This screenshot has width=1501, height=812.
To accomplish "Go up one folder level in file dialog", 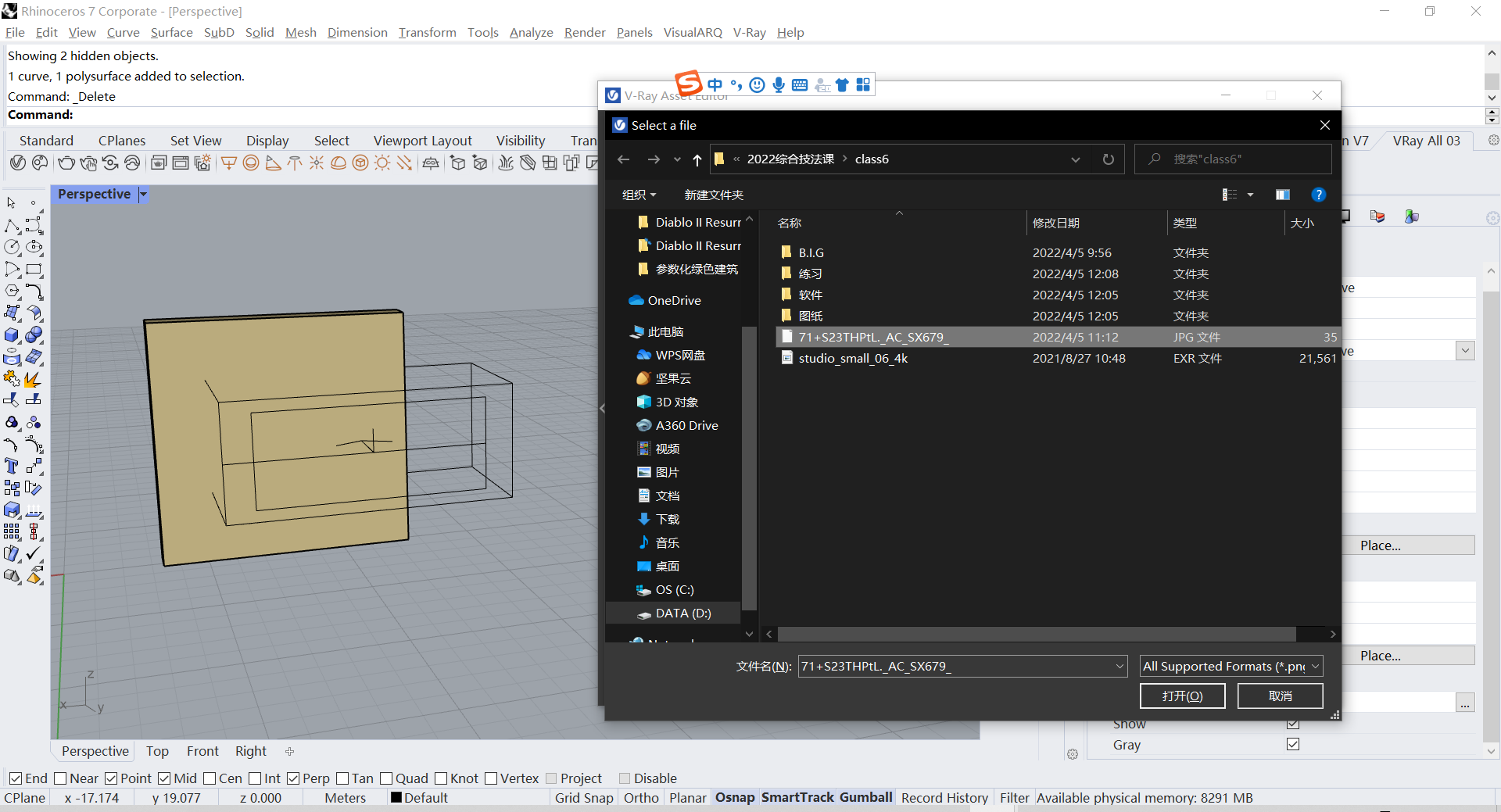I will [697, 159].
